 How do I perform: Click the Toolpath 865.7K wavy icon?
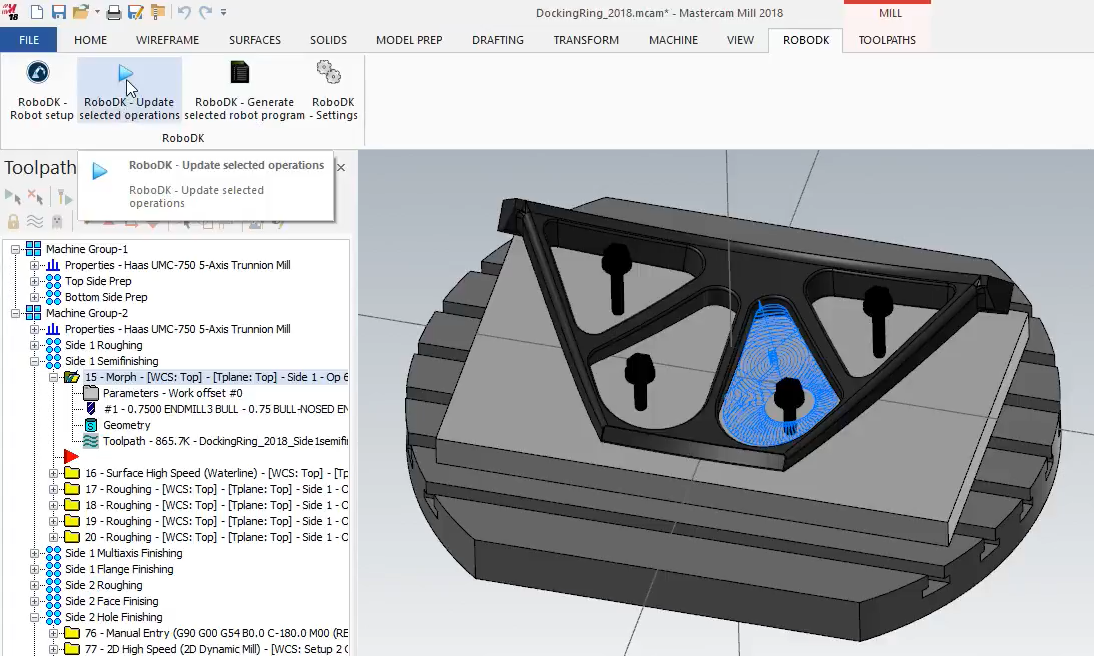91,441
